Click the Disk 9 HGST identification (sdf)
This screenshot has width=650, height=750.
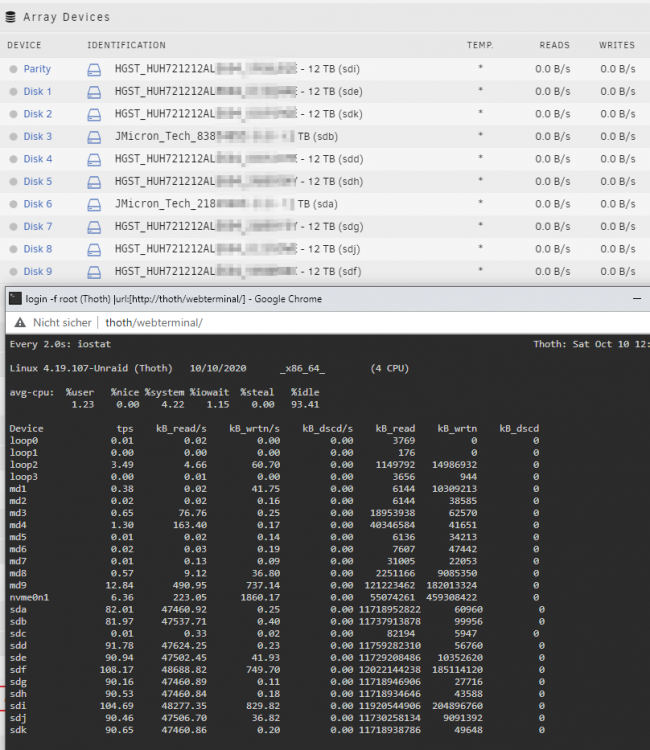[x=238, y=271]
